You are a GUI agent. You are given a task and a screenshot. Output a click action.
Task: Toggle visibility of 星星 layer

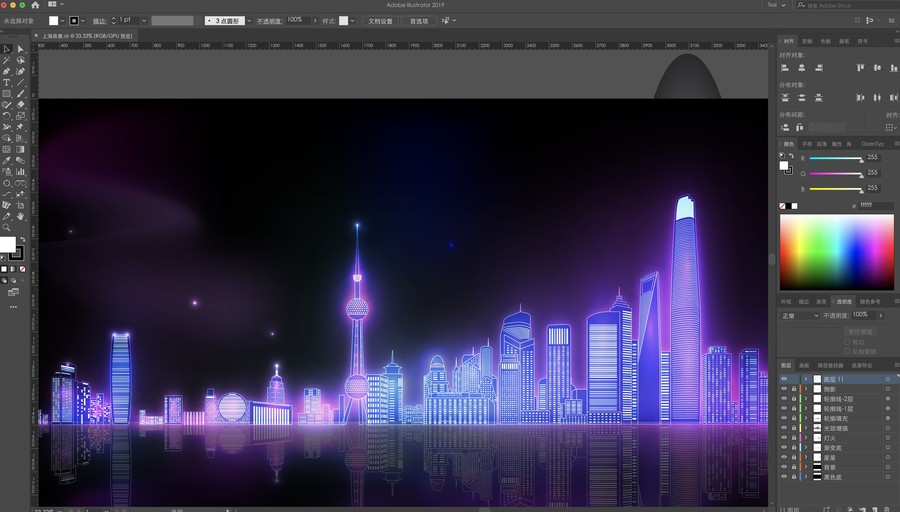(784, 457)
